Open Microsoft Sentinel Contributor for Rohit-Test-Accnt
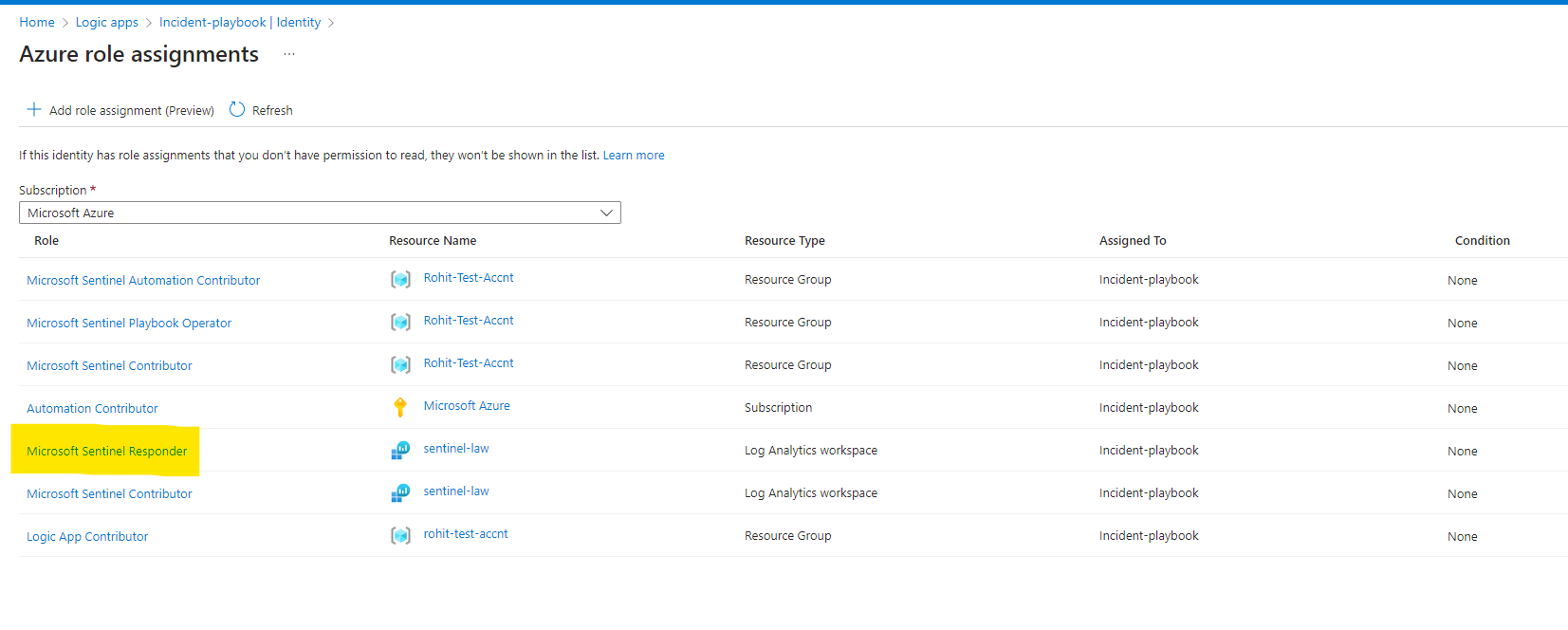 click(x=109, y=365)
